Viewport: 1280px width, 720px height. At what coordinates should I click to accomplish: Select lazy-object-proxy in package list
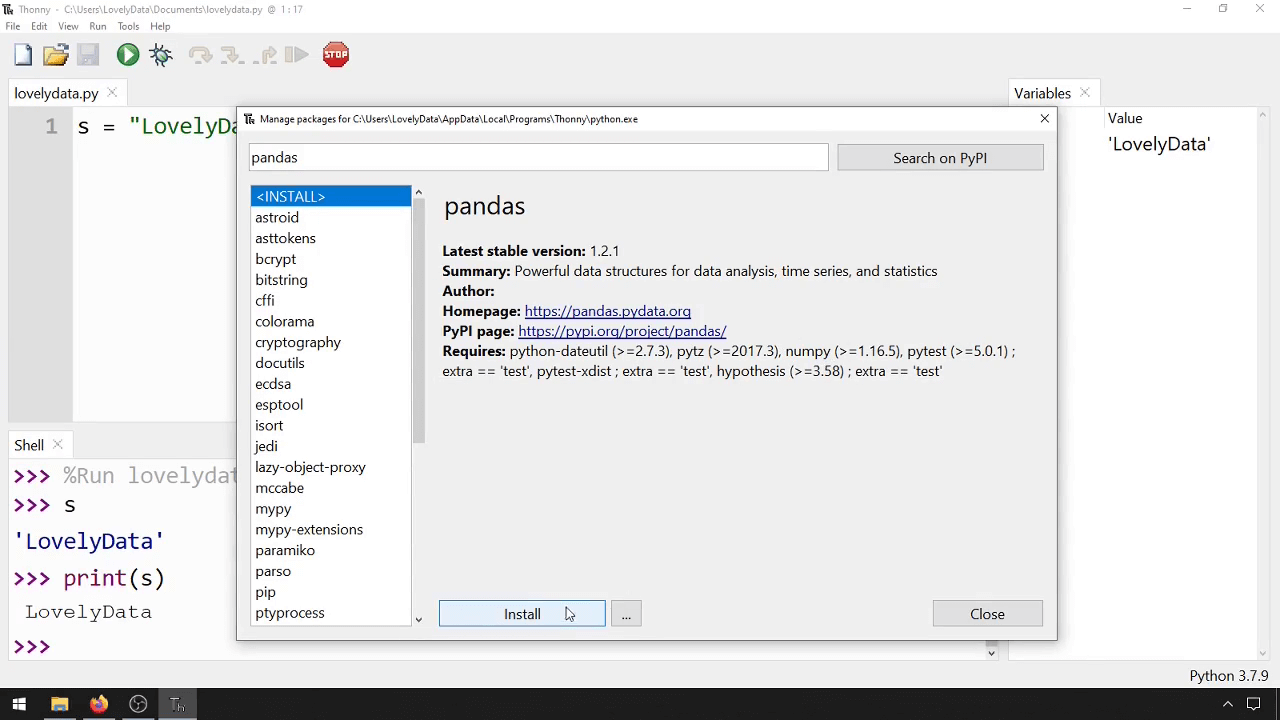[x=330, y=467]
